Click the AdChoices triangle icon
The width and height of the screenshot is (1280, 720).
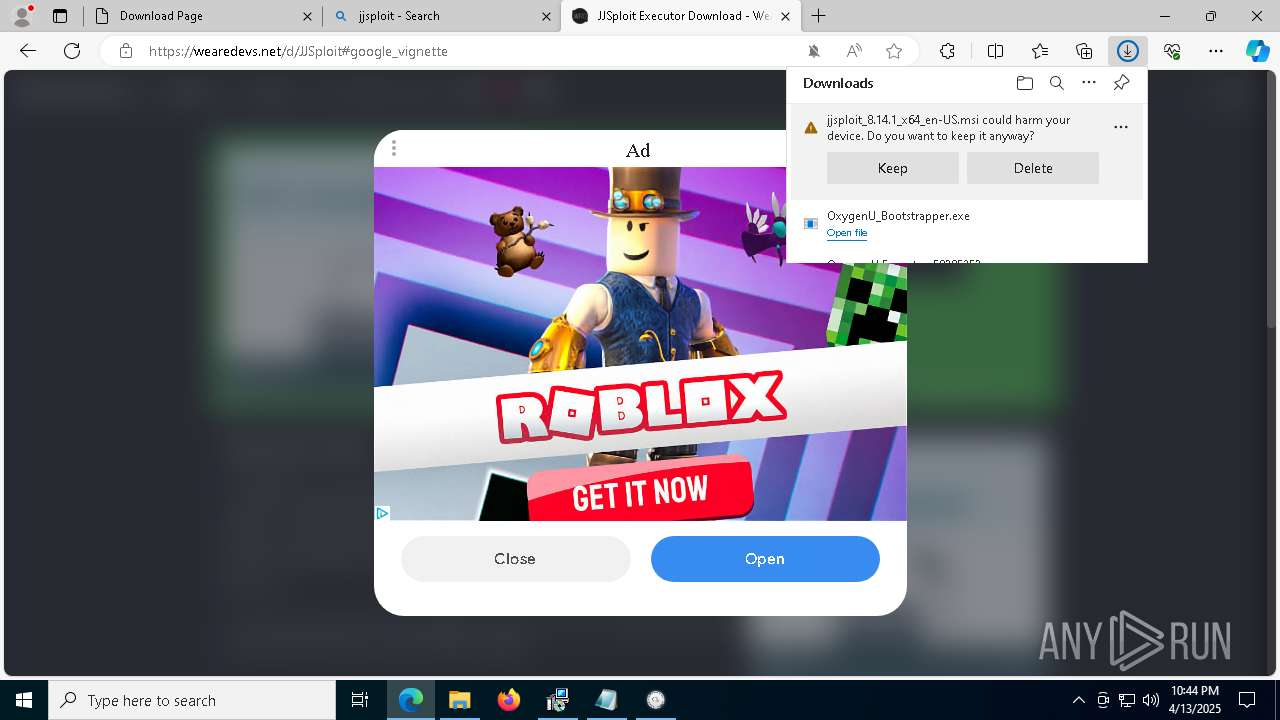382,513
